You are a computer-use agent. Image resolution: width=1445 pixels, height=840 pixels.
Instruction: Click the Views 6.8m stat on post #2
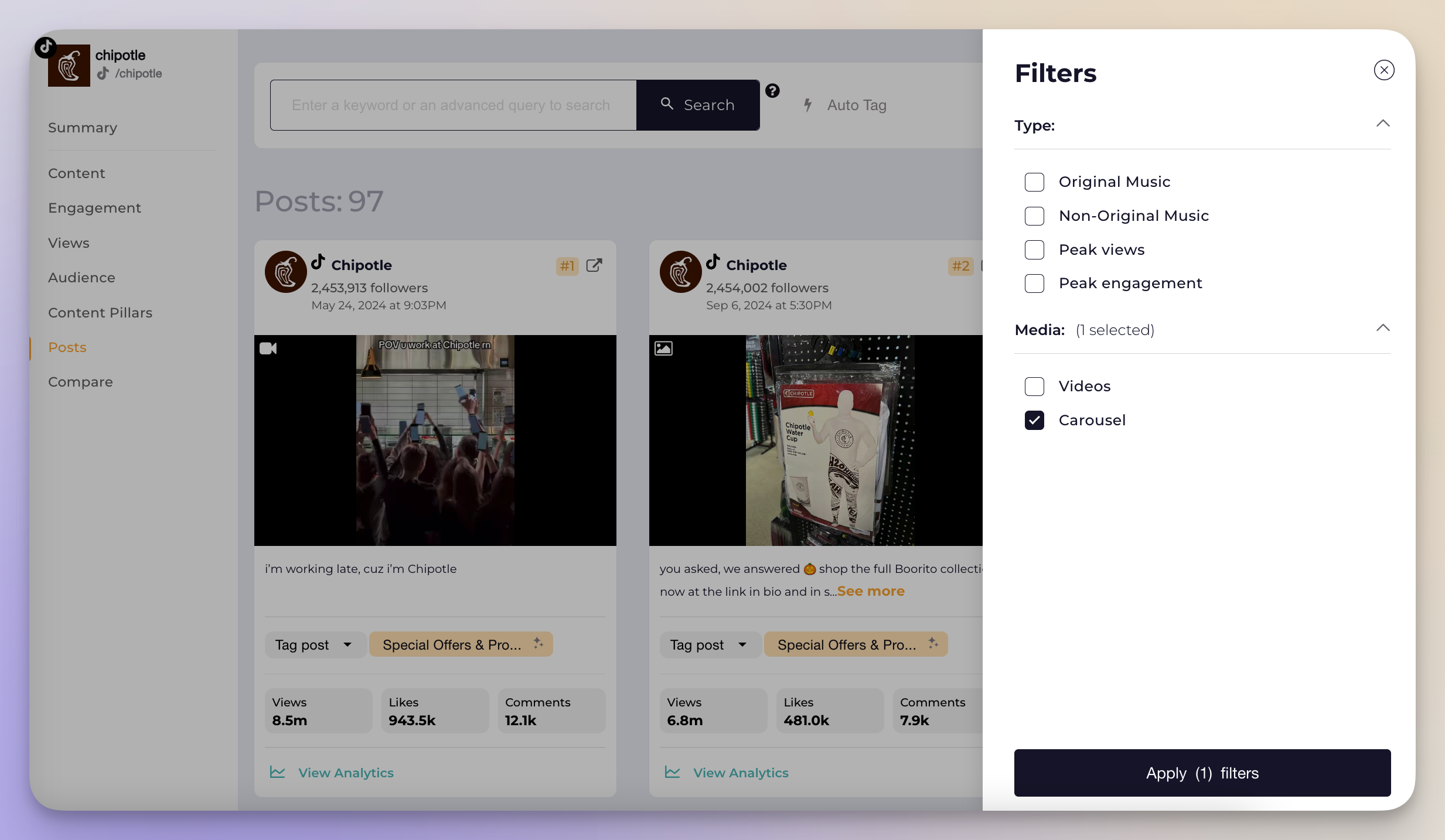pos(713,711)
